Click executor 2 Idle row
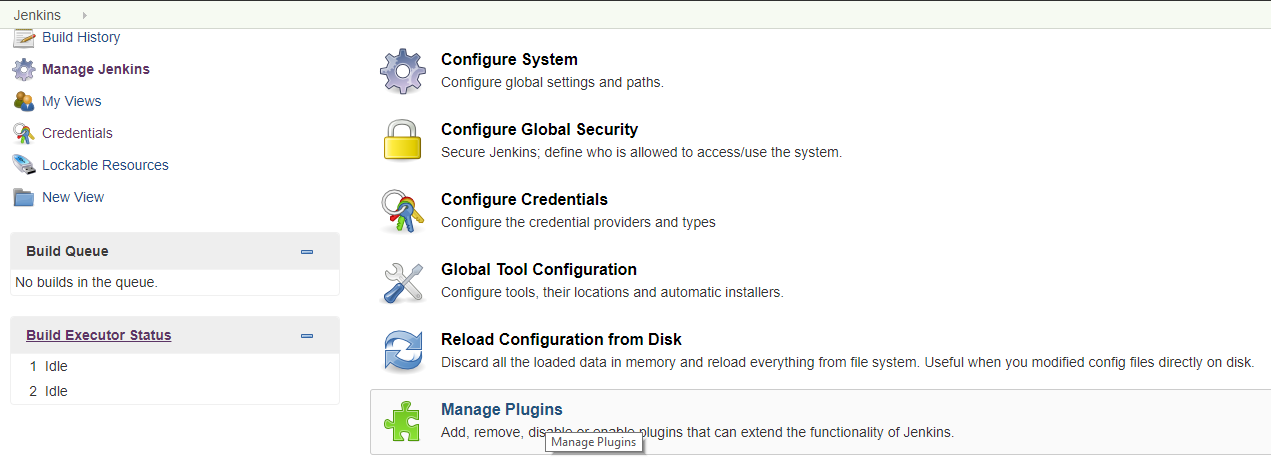The height and width of the screenshot is (464, 1271). 175,391
